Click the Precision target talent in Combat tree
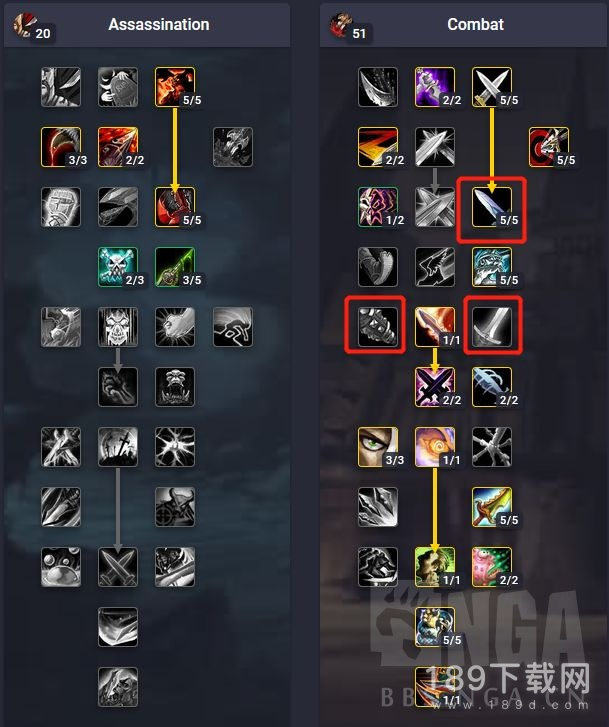 point(549,147)
